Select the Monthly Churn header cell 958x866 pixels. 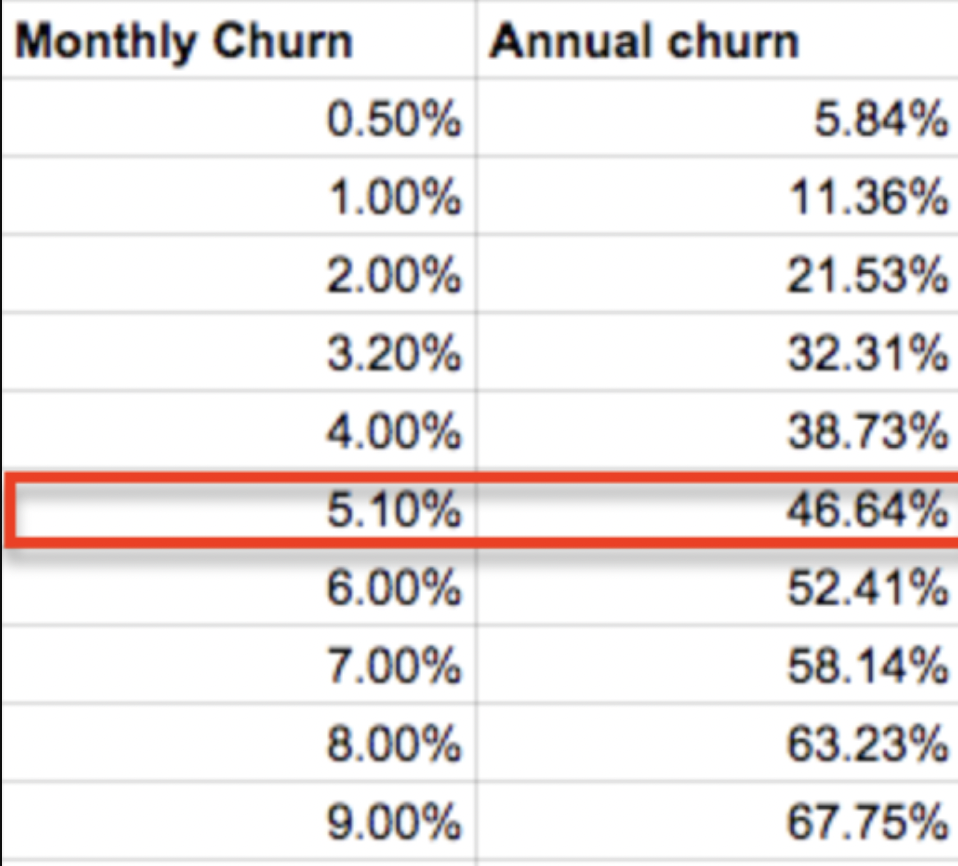pos(239,41)
